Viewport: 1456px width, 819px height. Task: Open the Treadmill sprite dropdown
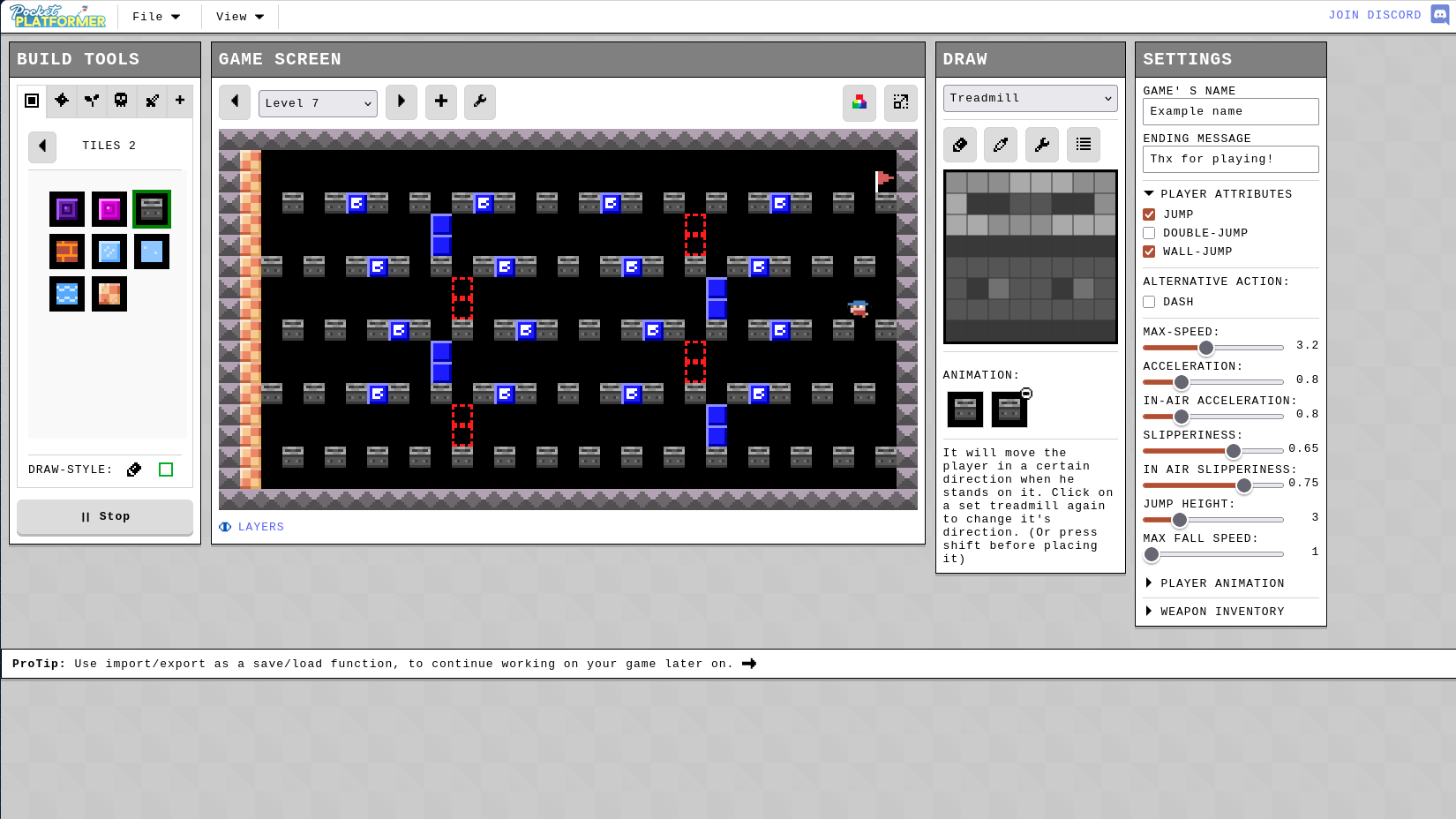point(1030,98)
